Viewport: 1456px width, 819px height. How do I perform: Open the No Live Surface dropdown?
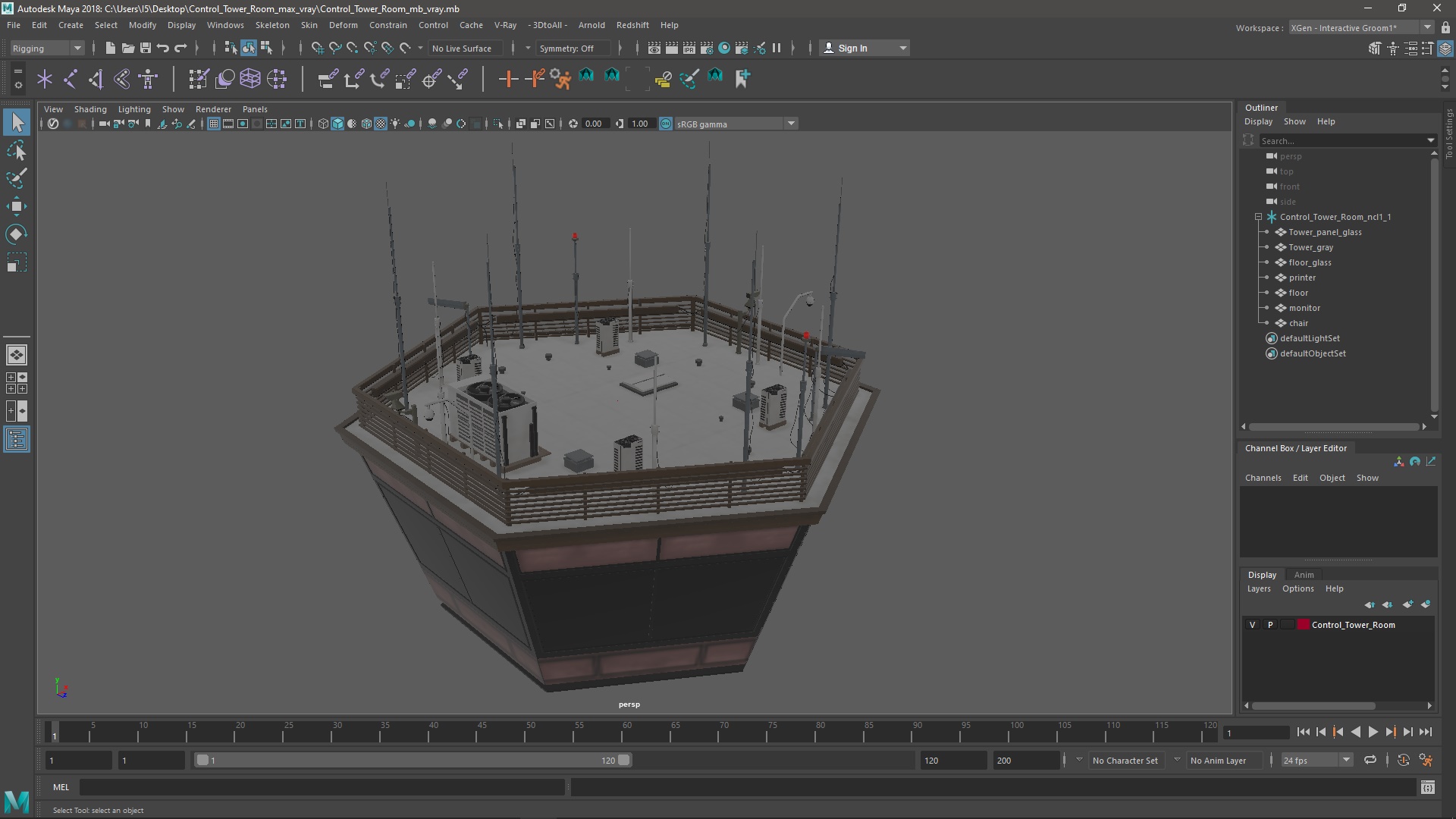tap(465, 48)
